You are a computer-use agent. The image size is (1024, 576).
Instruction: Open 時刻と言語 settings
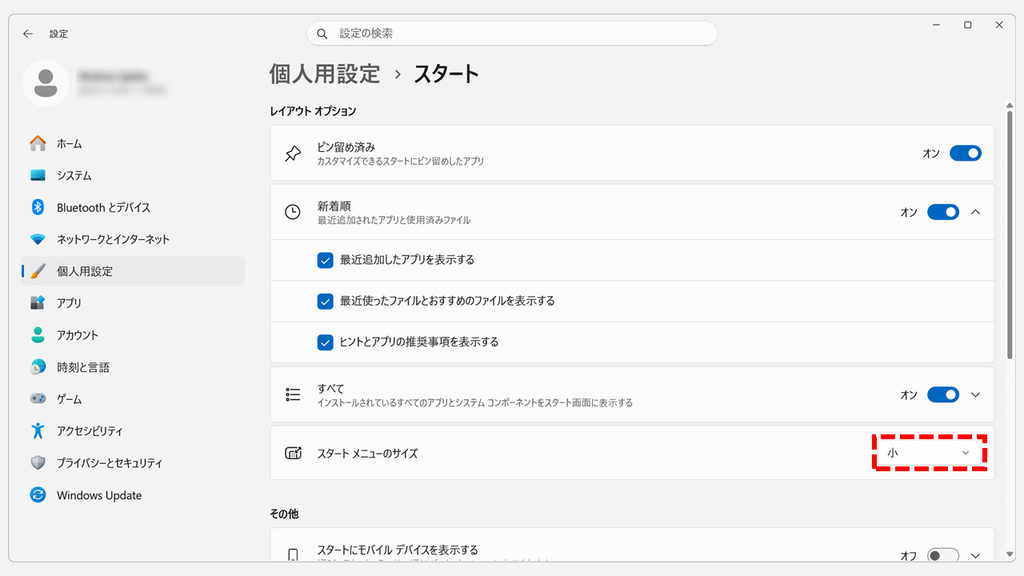click(x=133, y=366)
